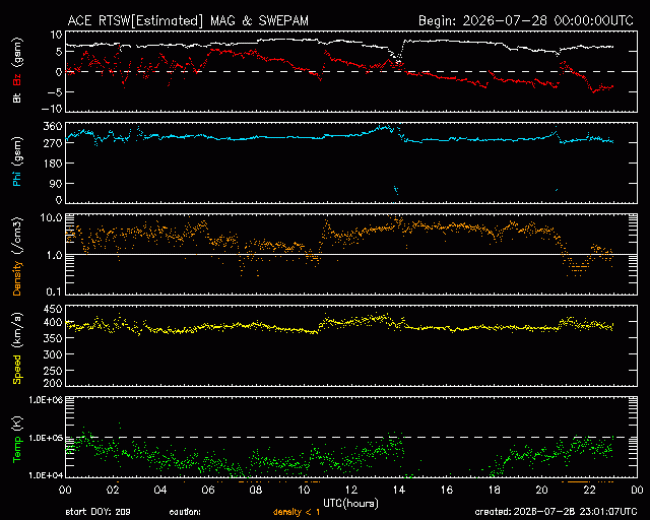
Task: Click the '360' tick on the Phi axis
Action: coord(53,126)
